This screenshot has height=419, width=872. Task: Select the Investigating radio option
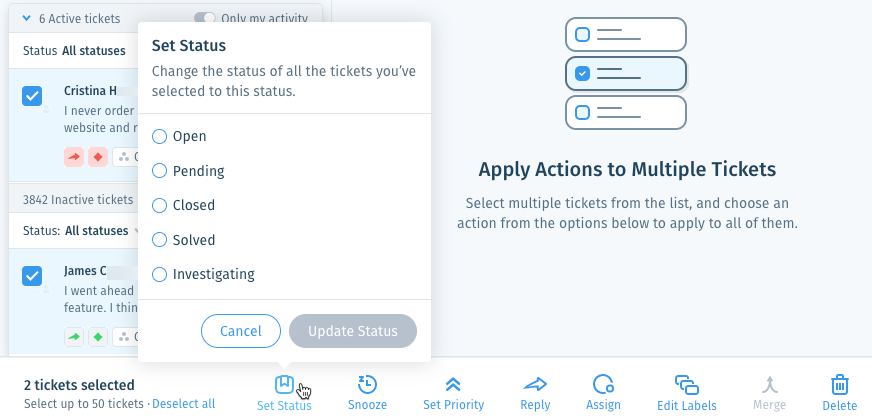(x=160, y=274)
